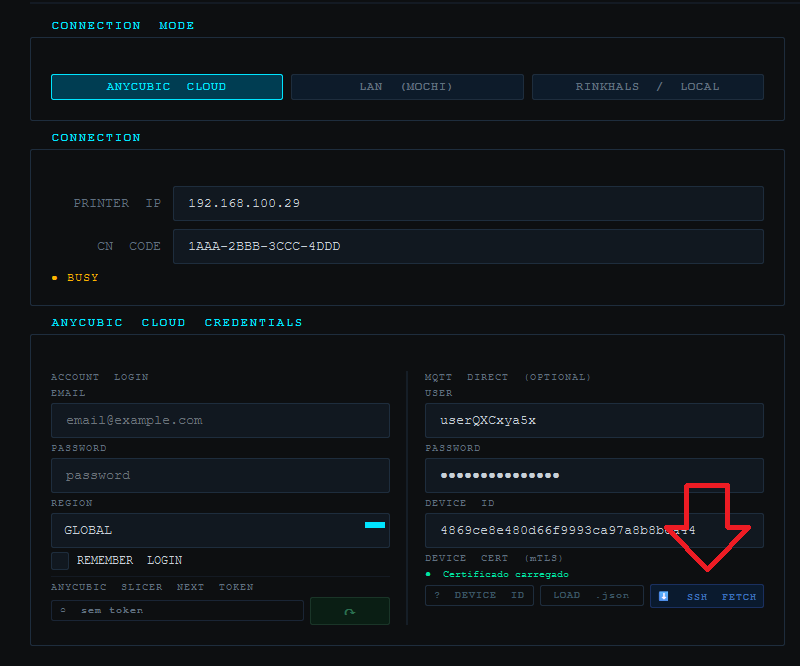The width and height of the screenshot is (800, 666).
Task: Focus the MQTT User field
Action: (x=594, y=420)
